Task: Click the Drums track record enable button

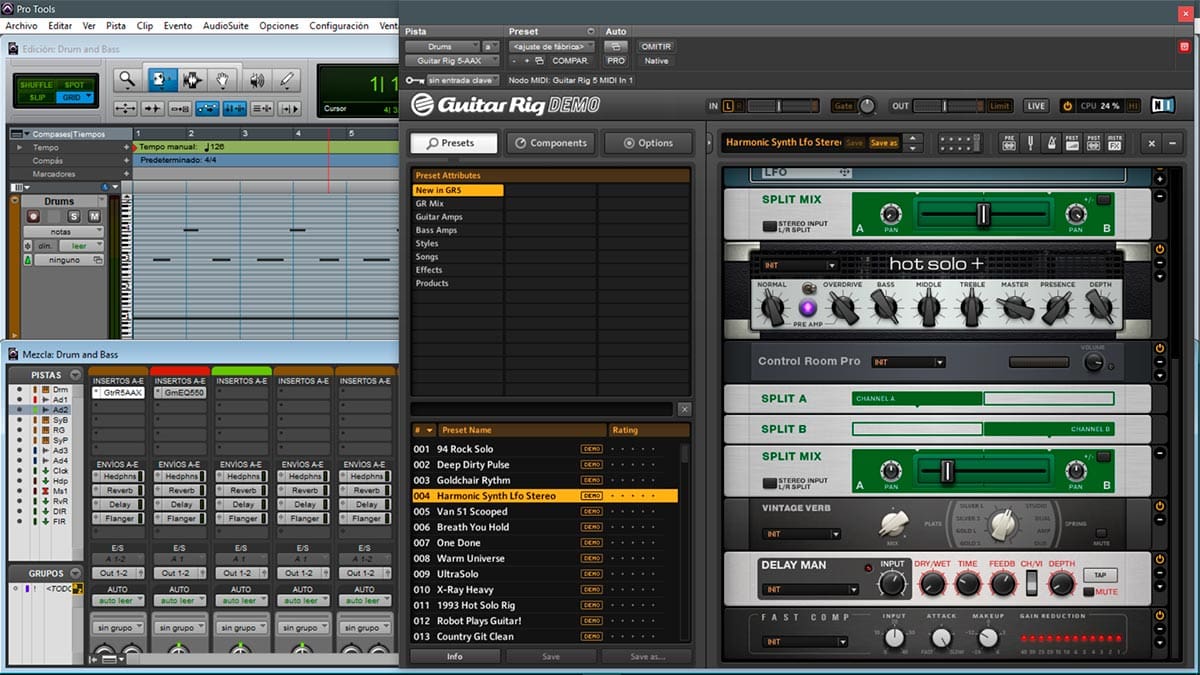Action: tap(33, 216)
